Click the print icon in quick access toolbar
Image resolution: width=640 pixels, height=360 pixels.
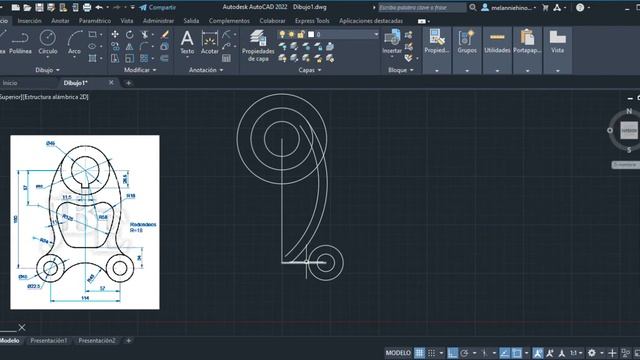pos(87,7)
